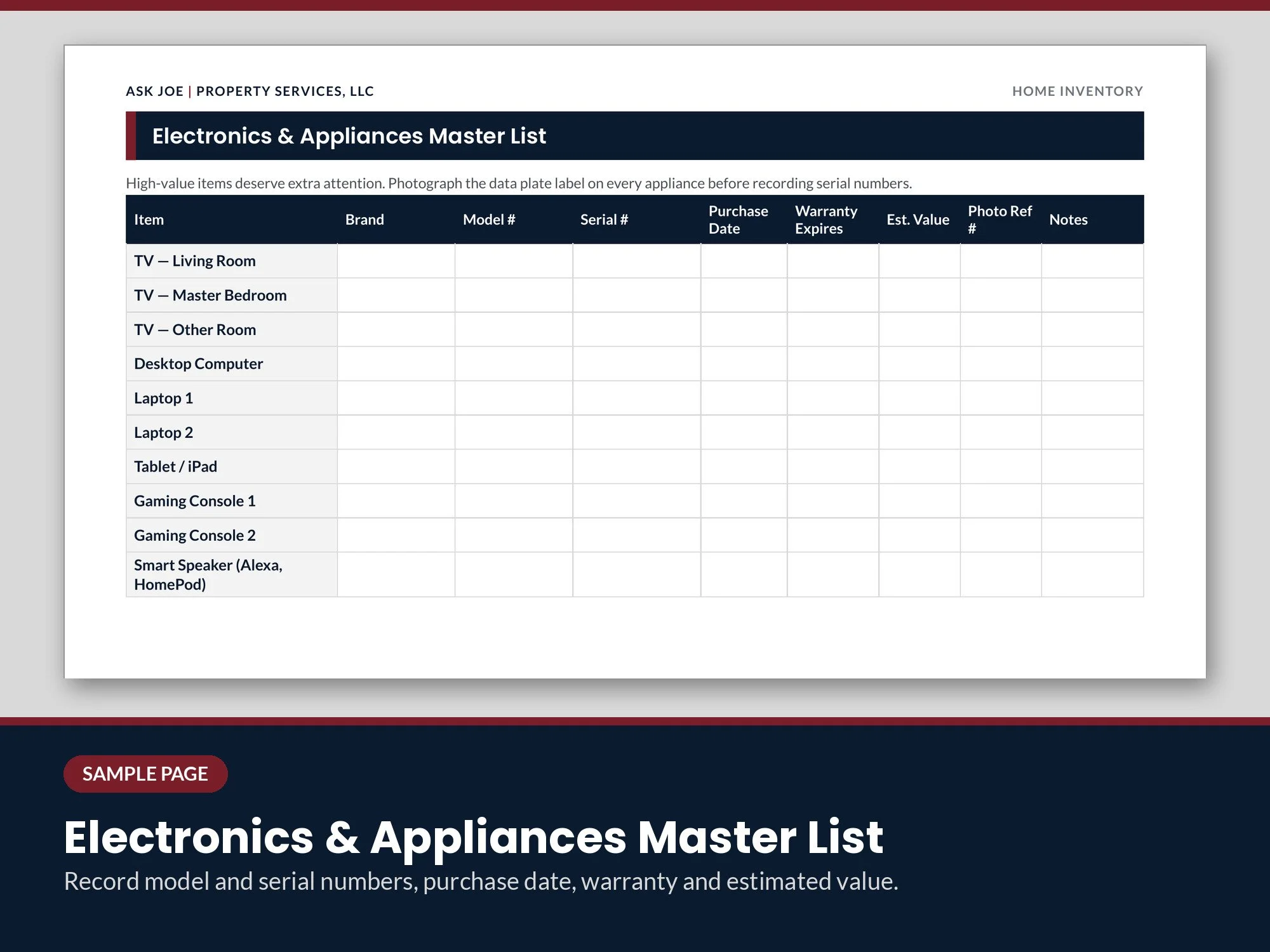Image resolution: width=1270 pixels, height=952 pixels.
Task: Click the Serial # cell for Desktop Computer
Action: (x=637, y=364)
